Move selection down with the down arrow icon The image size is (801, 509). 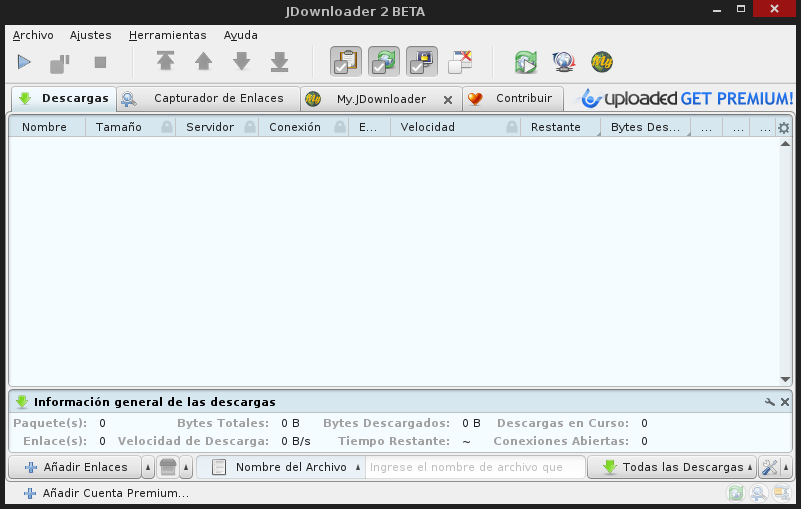(x=242, y=61)
